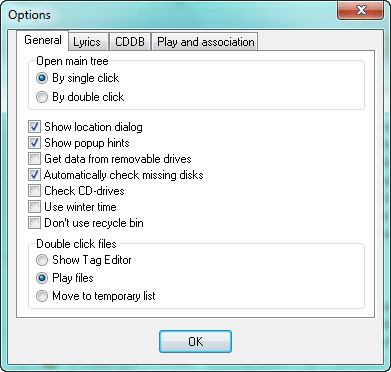
Task: Click the Options title bar text
Action: pyautogui.click(x=29, y=15)
